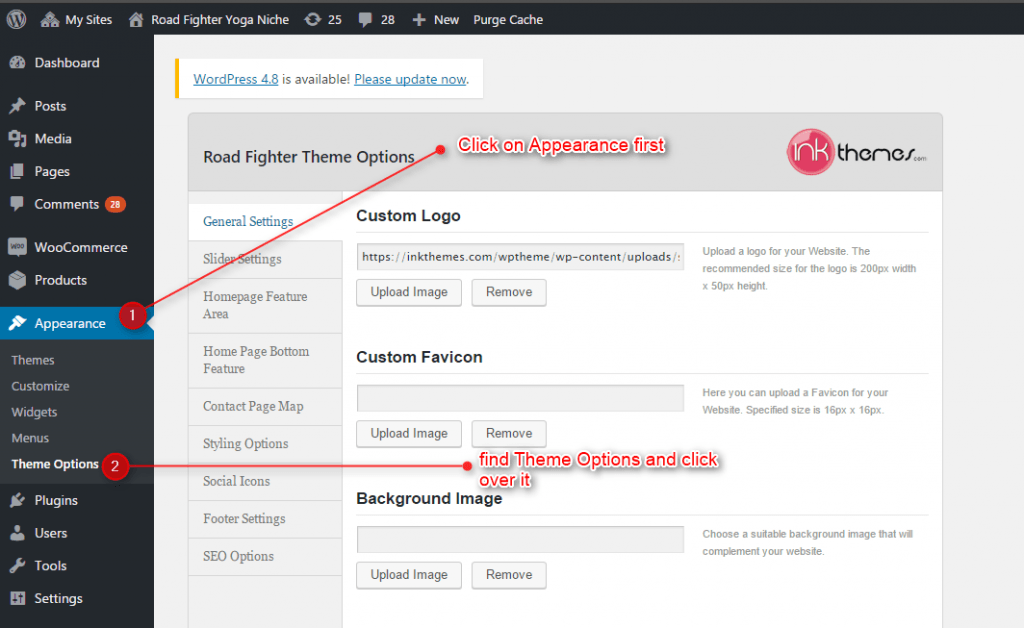Click the Settings sliders icon
Screen dimensions: 1024x628
tap(18, 598)
